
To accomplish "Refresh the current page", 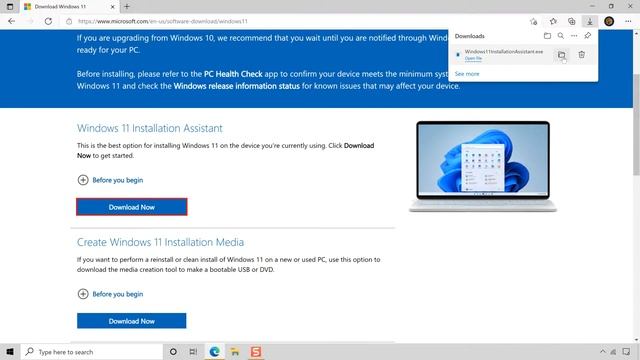I will coord(48,21).
